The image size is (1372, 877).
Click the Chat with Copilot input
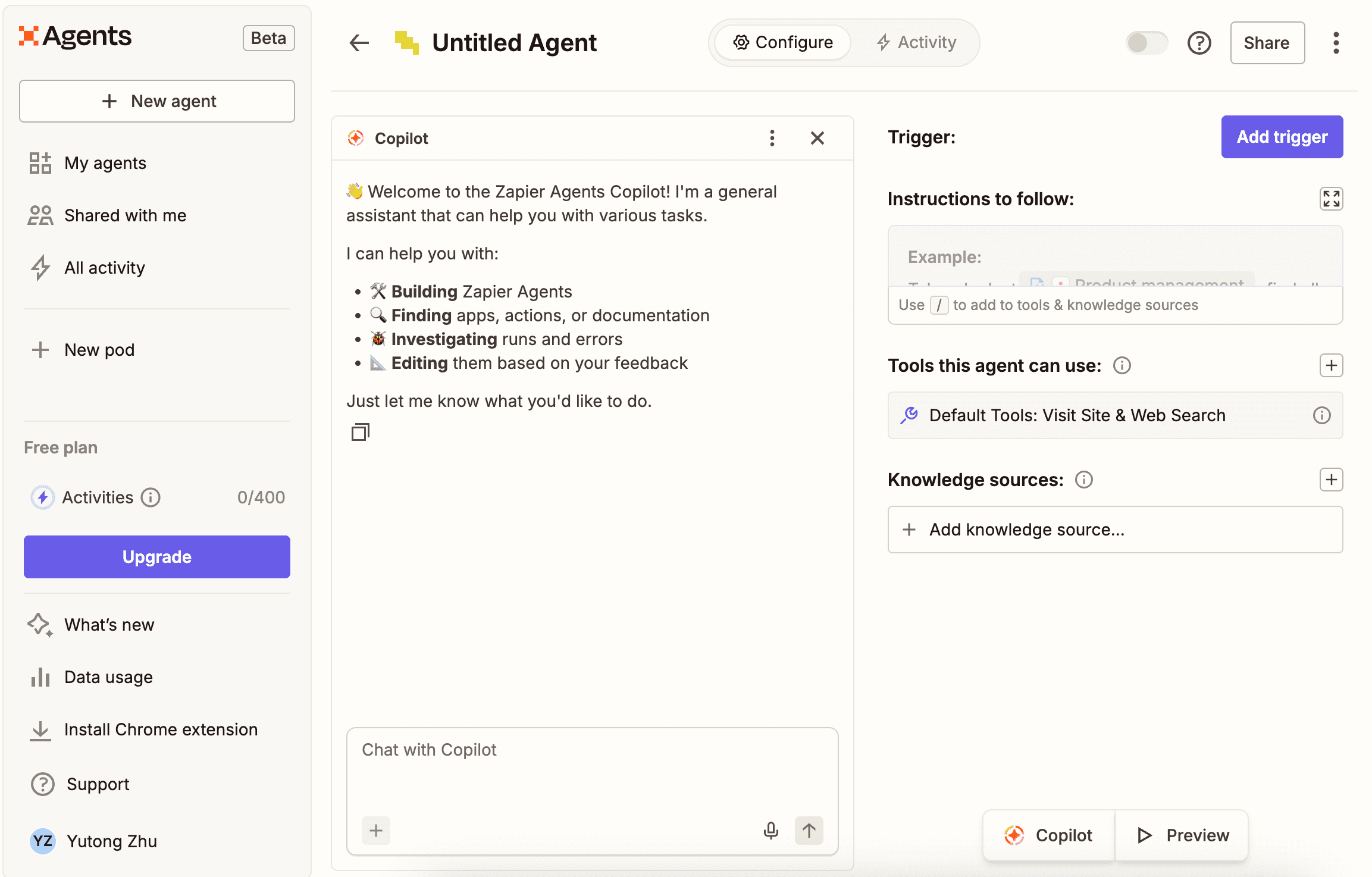pyautogui.click(x=592, y=768)
